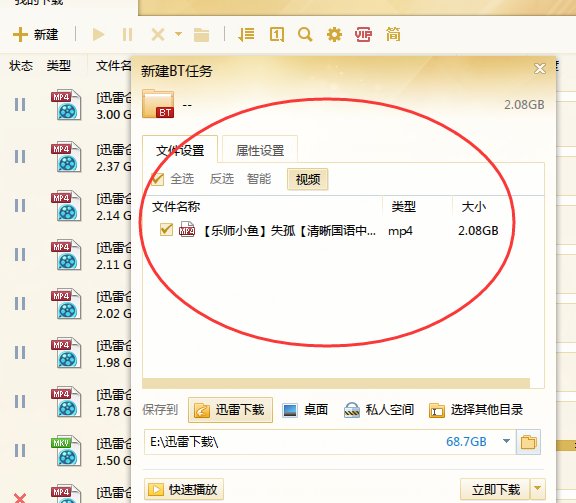This screenshot has height=503, width=576.
Task: Click MP4 icon of 2.02 G task
Action: click(66, 304)
